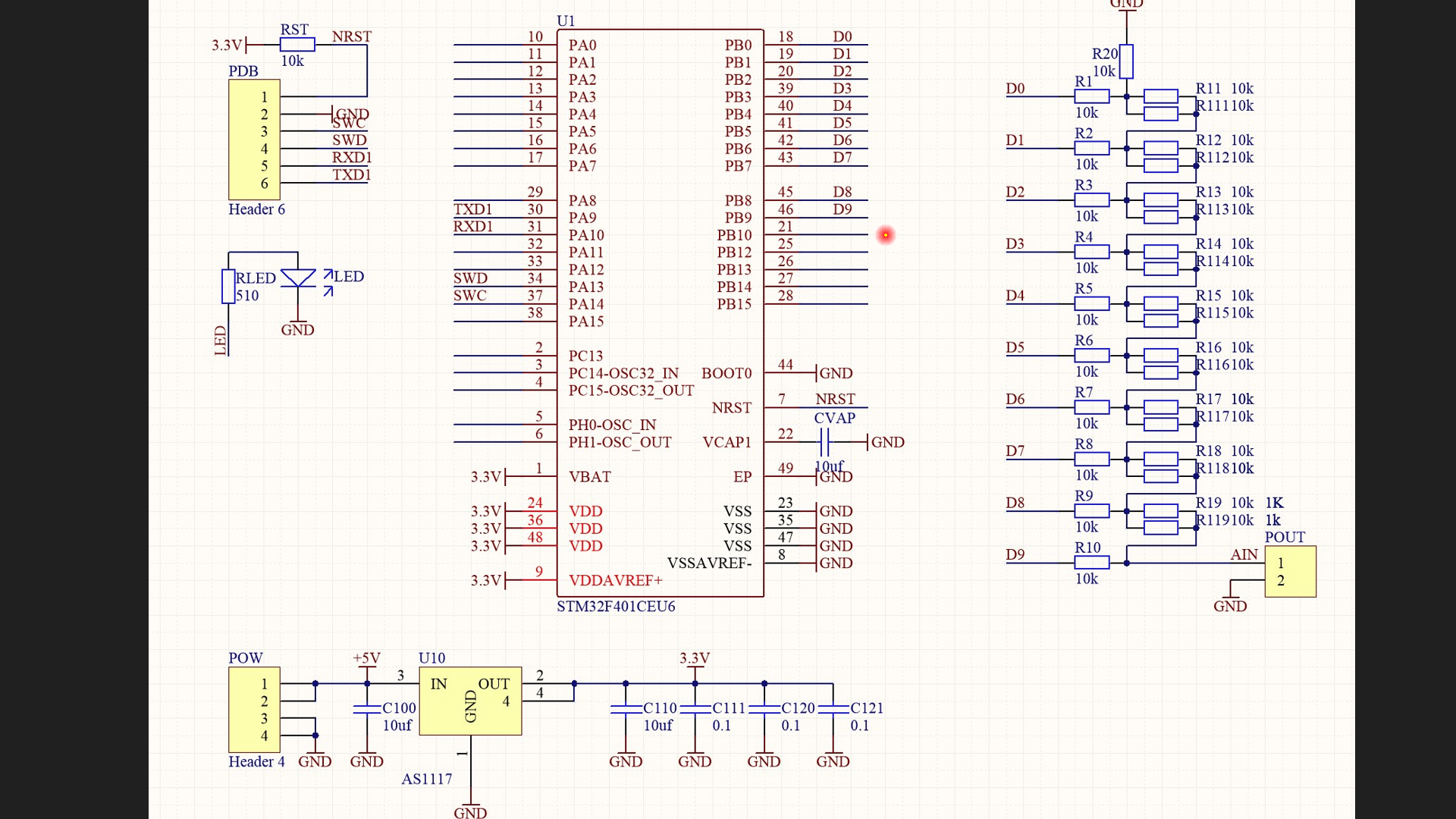Select the CVAP capacitor symbol
This screenshot has width=1456, height=819.
tap(824, 441)
